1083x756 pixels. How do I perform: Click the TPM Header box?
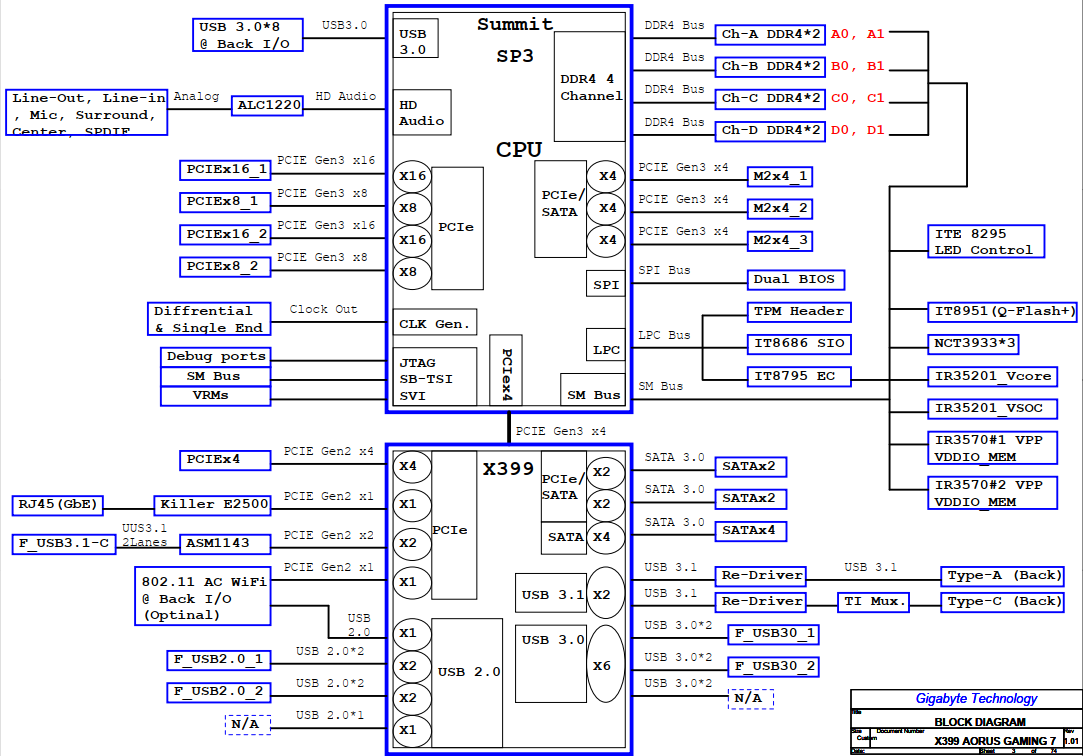tap(798, 312)
